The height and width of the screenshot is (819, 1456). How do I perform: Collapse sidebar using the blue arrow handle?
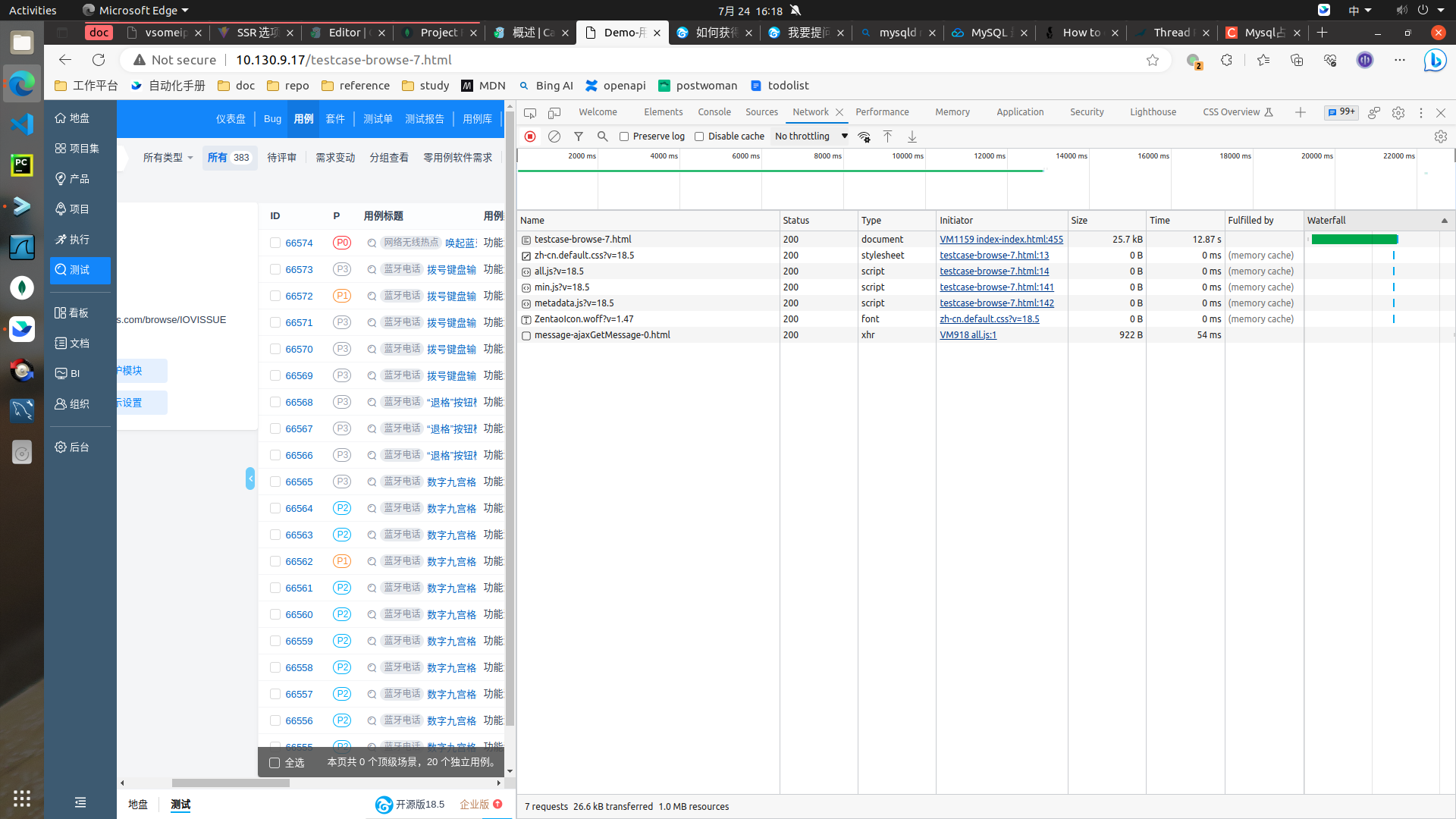(x=250, y=478)
